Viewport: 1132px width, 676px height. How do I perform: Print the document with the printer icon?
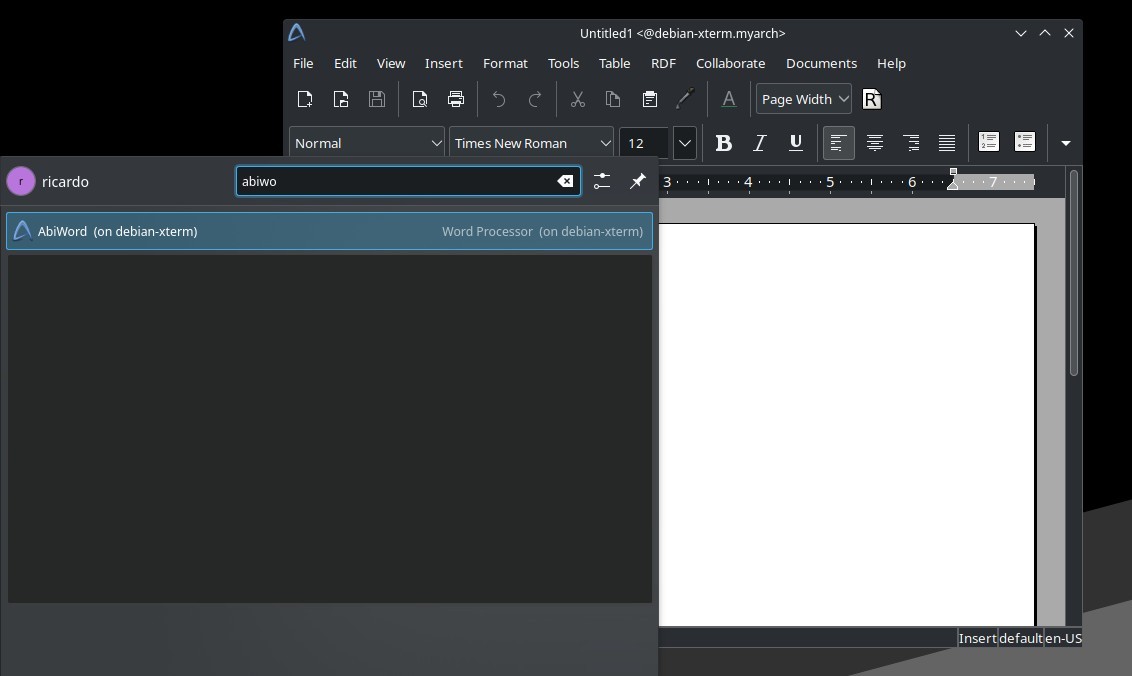[456, 99]
